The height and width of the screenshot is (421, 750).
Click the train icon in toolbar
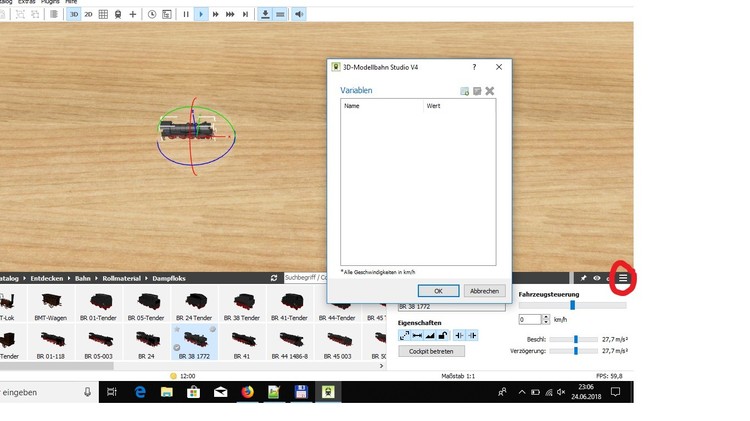pyautogui.click(x=119, y=14)
